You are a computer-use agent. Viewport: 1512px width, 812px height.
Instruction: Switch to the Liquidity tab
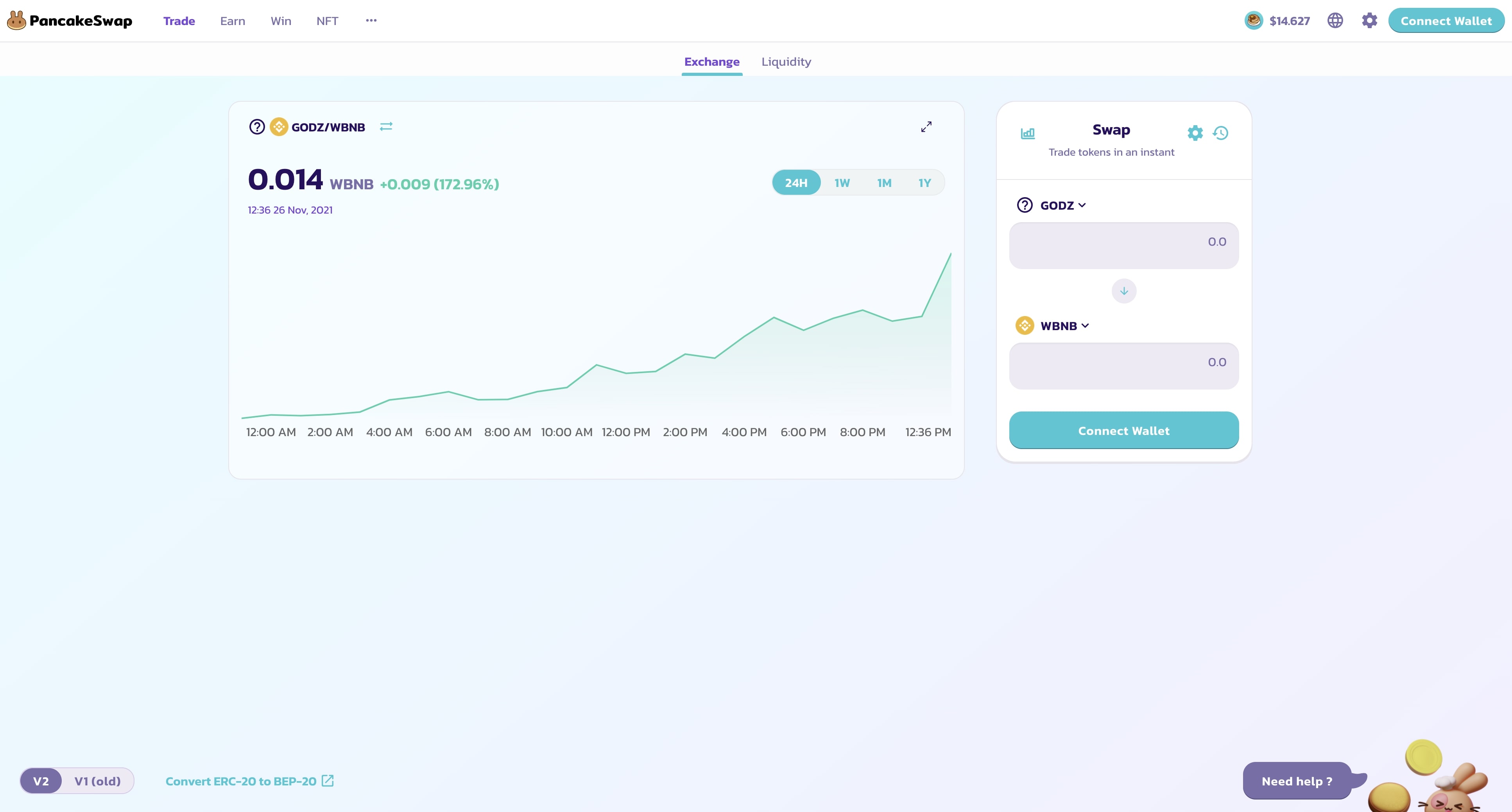786,62
